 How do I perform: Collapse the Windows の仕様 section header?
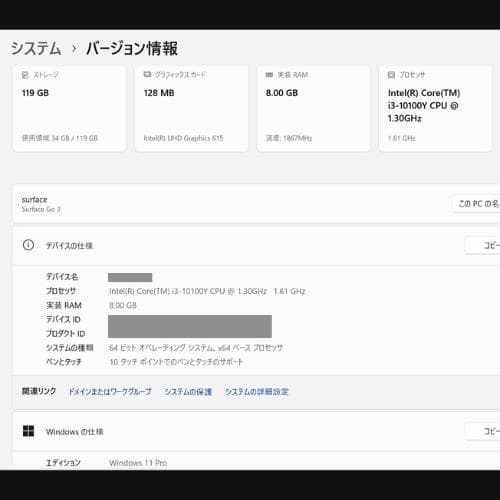[256, 431]
